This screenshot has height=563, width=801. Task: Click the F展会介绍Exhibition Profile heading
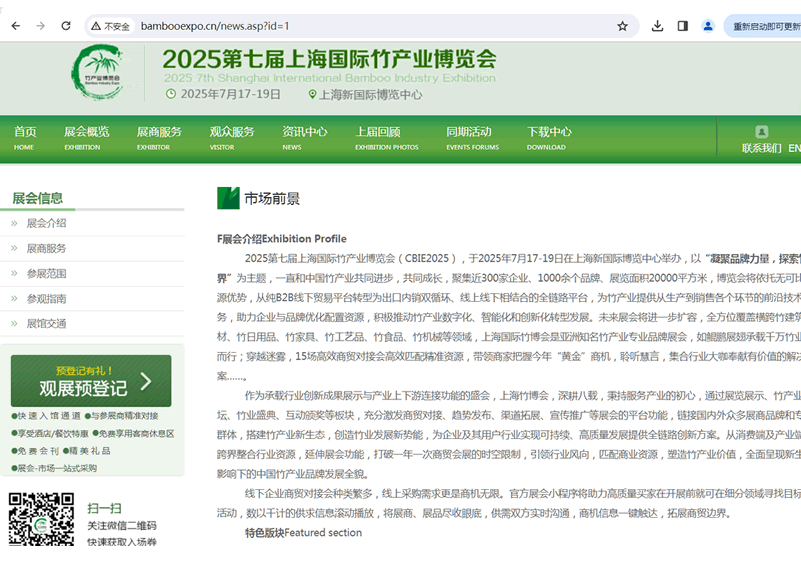point(281,239)
